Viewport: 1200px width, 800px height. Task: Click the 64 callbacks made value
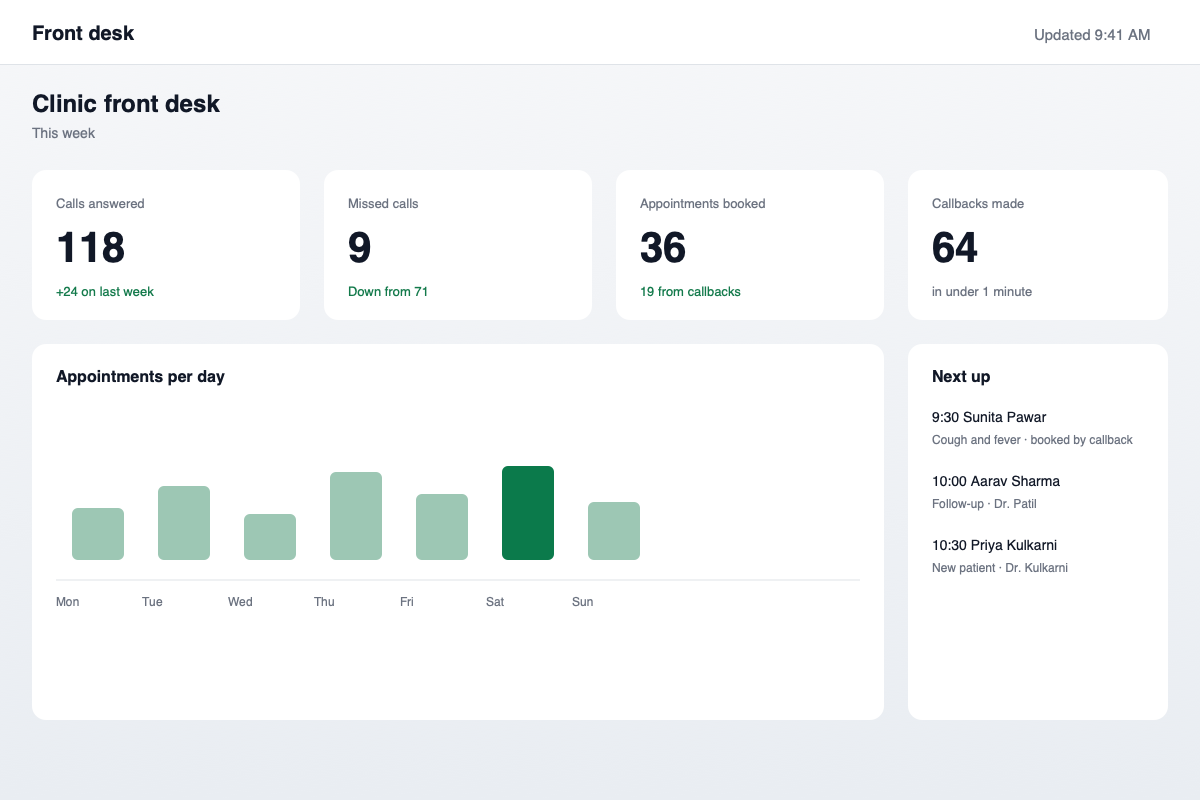click(955, 248)
